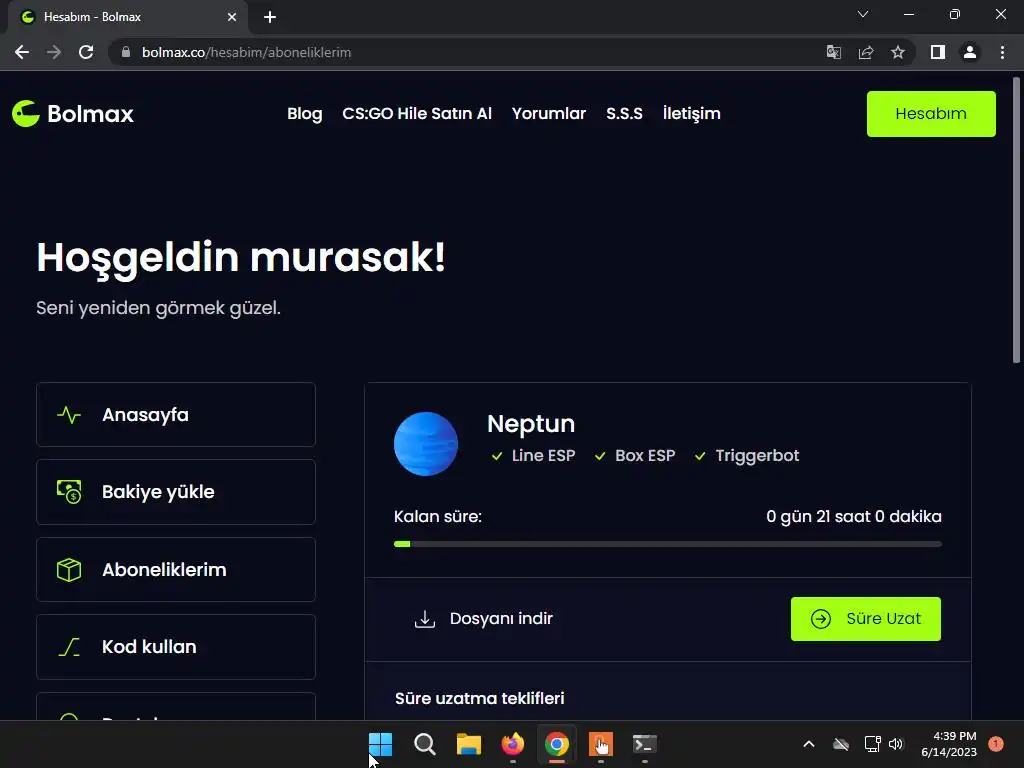The width and height of the screenshot is (1024, 768).
Task: Click the Neptun subscription title
Action: click(531, 424)
